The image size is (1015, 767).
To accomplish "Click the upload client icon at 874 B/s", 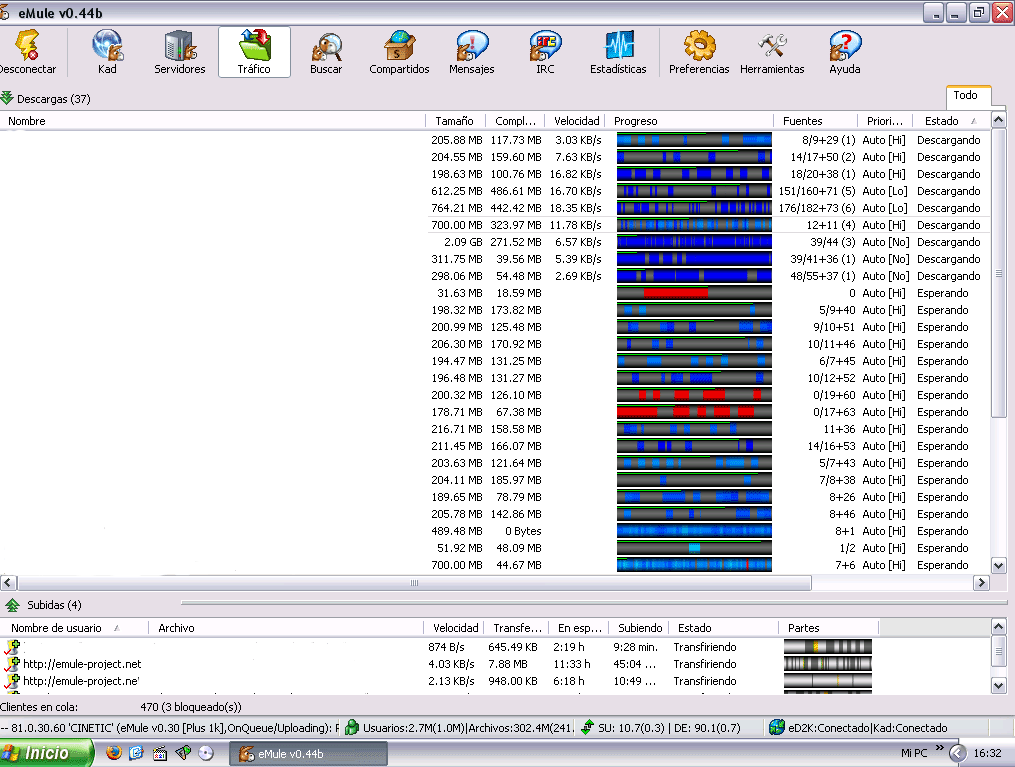I will (x=12, y=647).
